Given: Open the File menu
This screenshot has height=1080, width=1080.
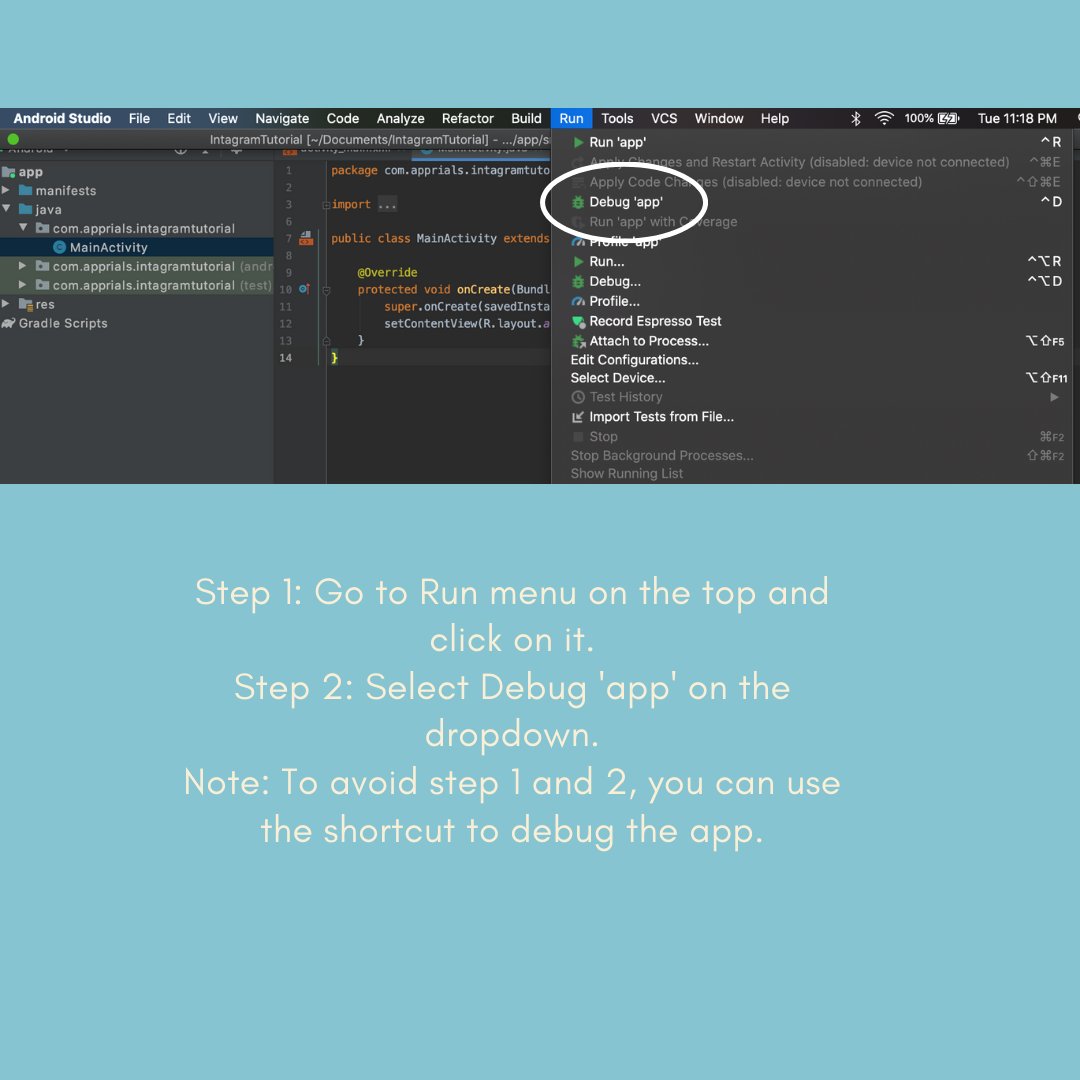Looking at the screenshot, I should pyautogui.click(x=139, y=118).
